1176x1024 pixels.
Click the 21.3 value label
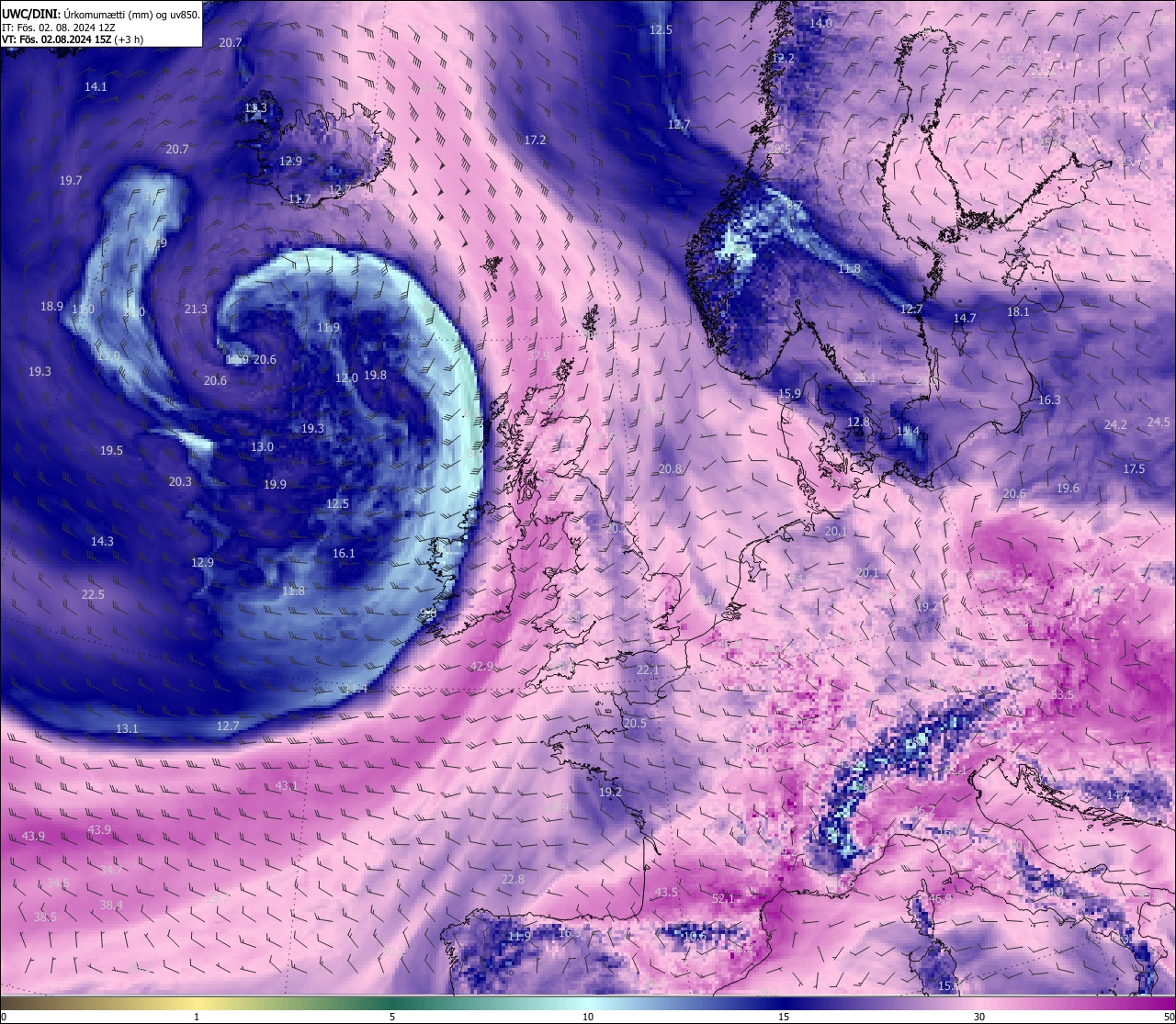(196, 309)
